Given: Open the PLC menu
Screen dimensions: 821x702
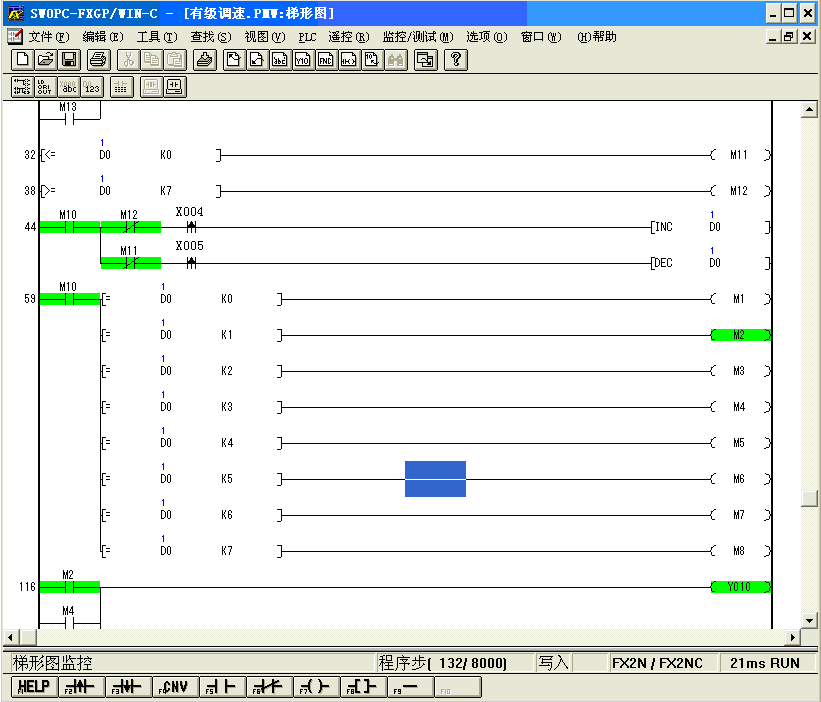Looking at the screenshot, I should [x=307, y=37].
